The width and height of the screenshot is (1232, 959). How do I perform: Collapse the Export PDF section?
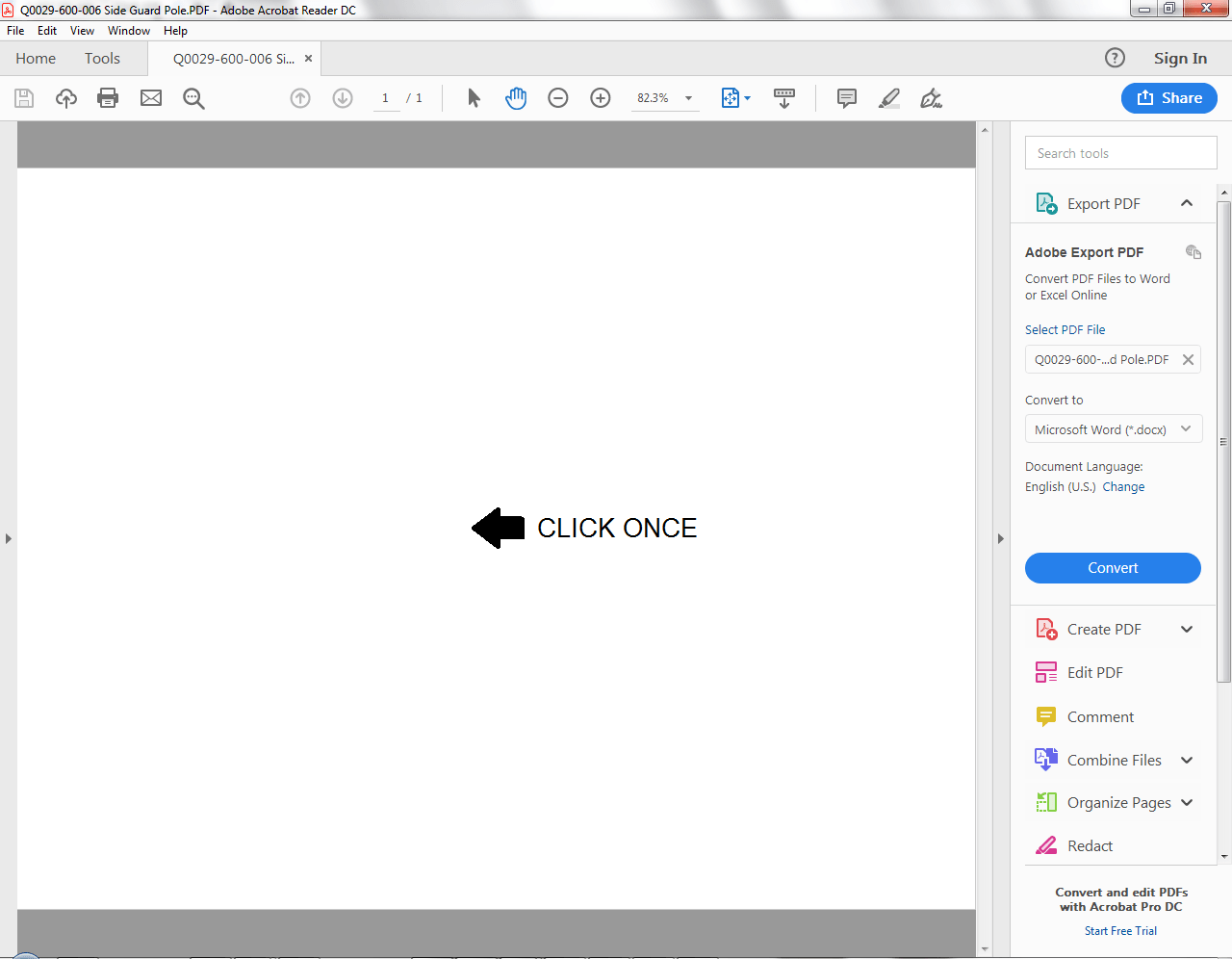click(x=1187, y=203)
